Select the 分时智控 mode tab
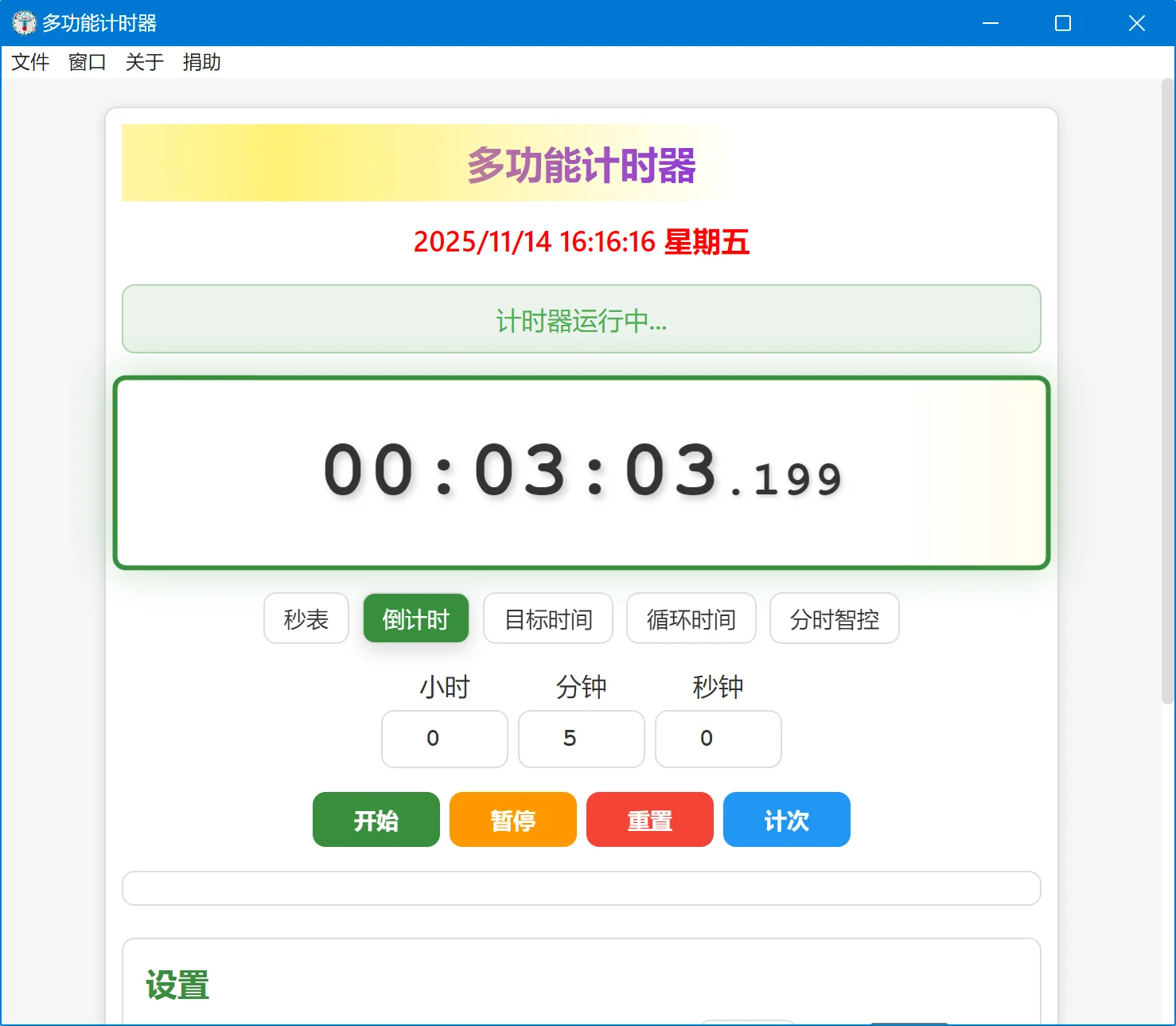This screenshot has height=1026, width=1176. [834, 618]
